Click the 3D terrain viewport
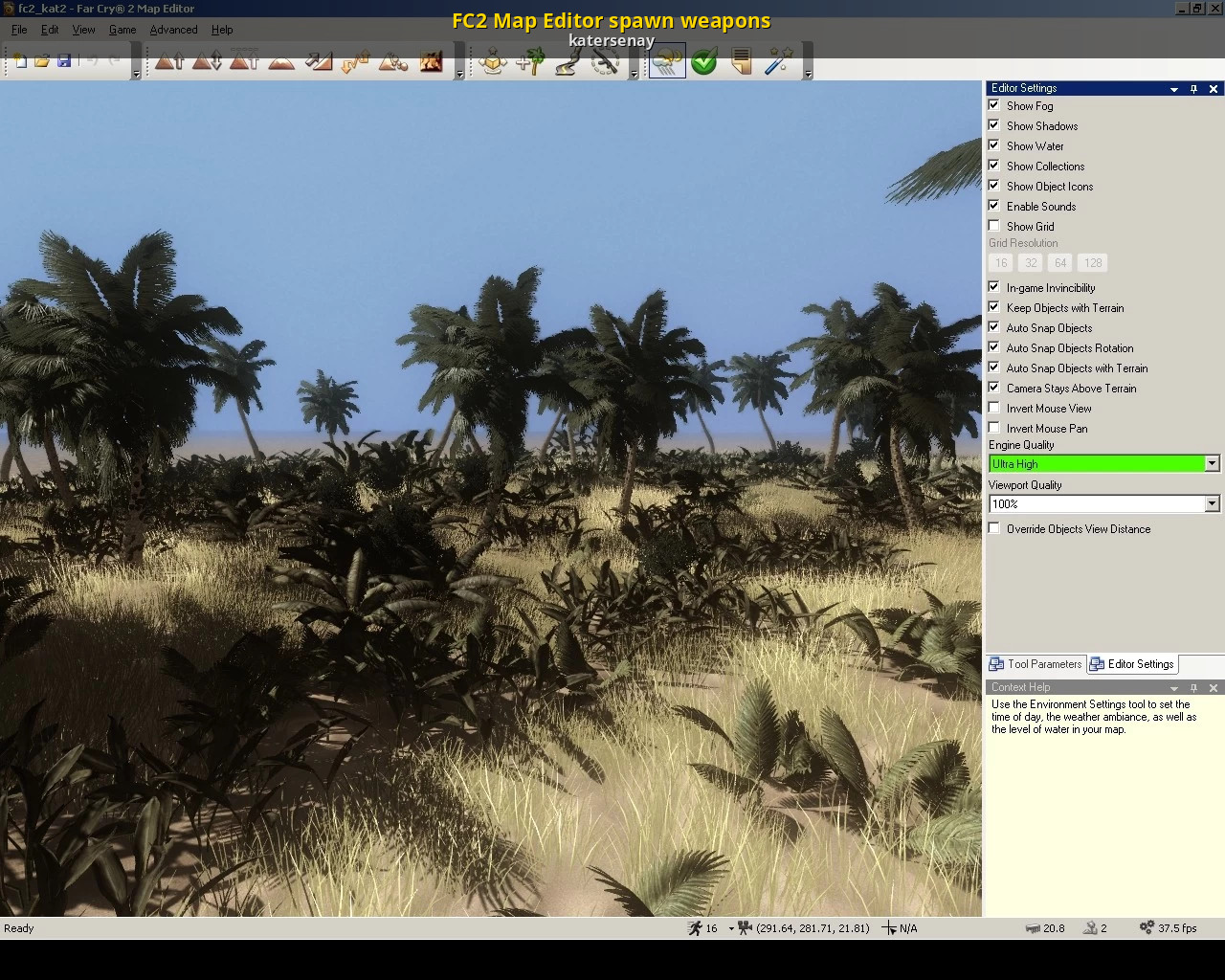Viewport: 1225px width, 980px height. (x=490, y=499)
